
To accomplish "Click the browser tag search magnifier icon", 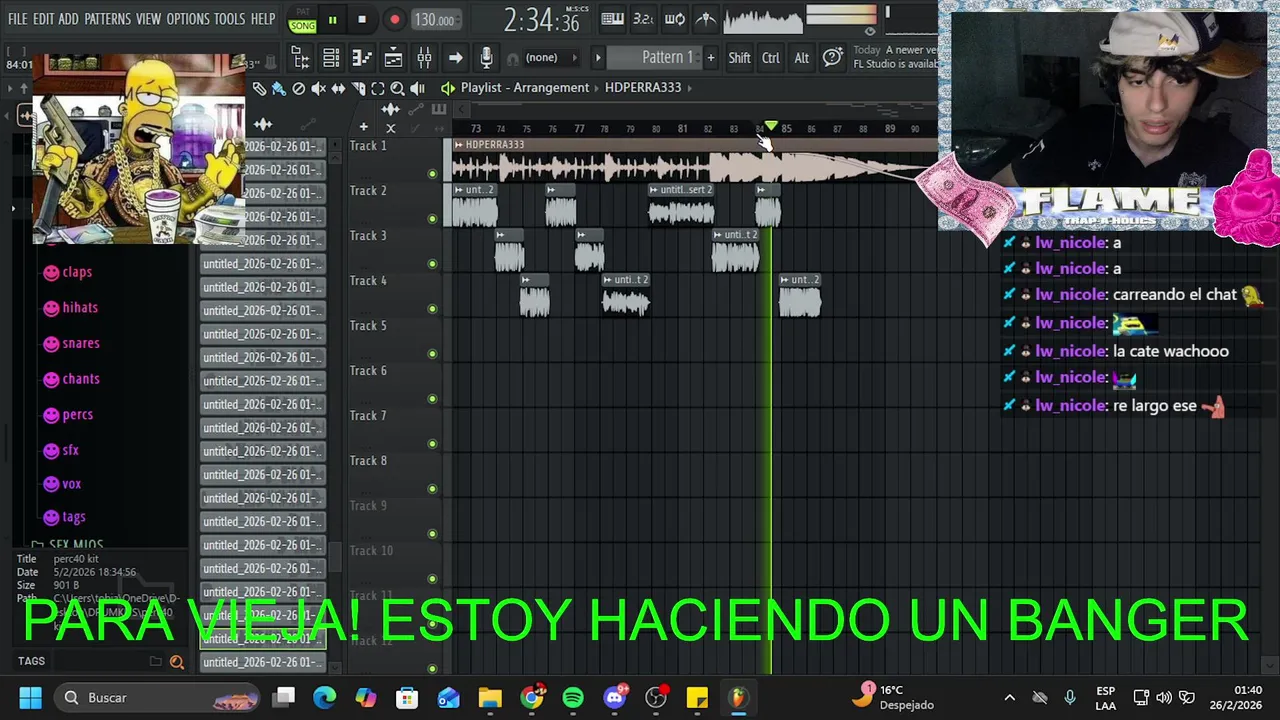I will click(177, 662).
